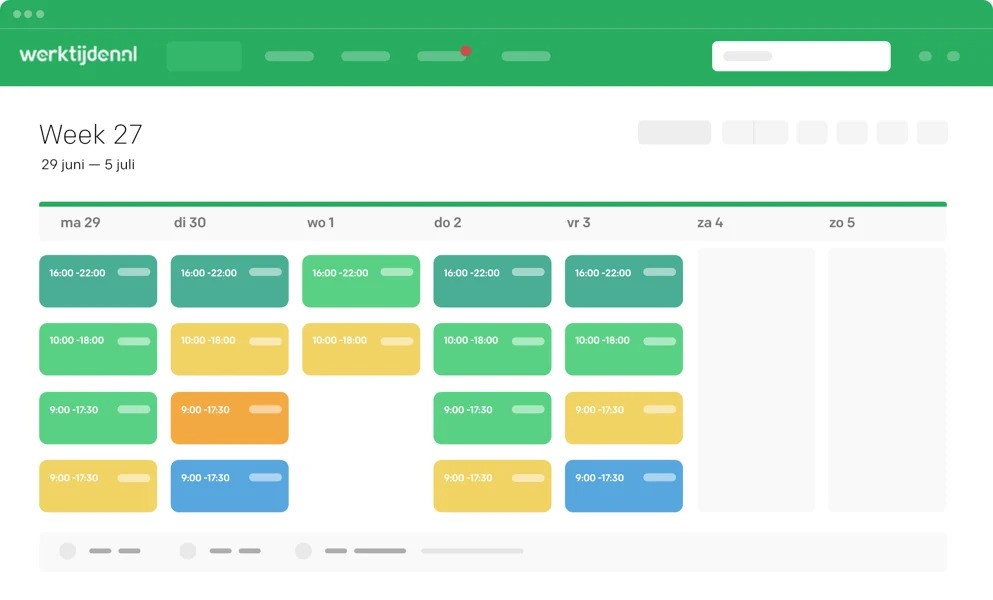Select Wednesday's green 16:00-22:00 shift card
Viewport: 993px width, 600px height.
[360, 281]
